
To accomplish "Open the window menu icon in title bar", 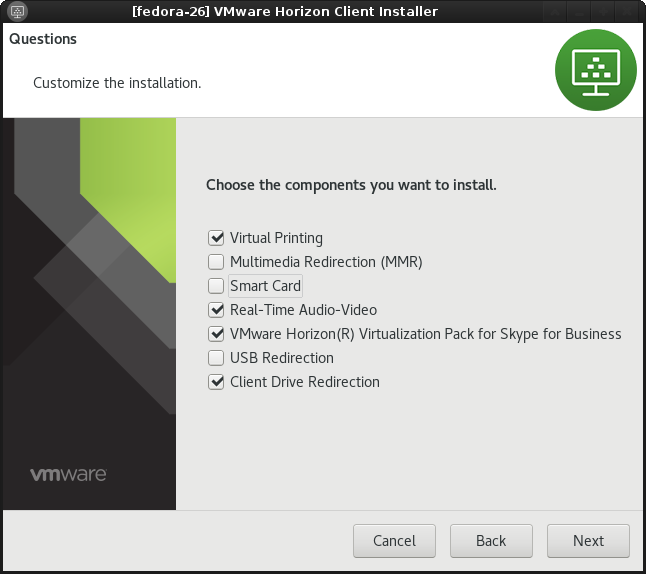I will point(17,11).
